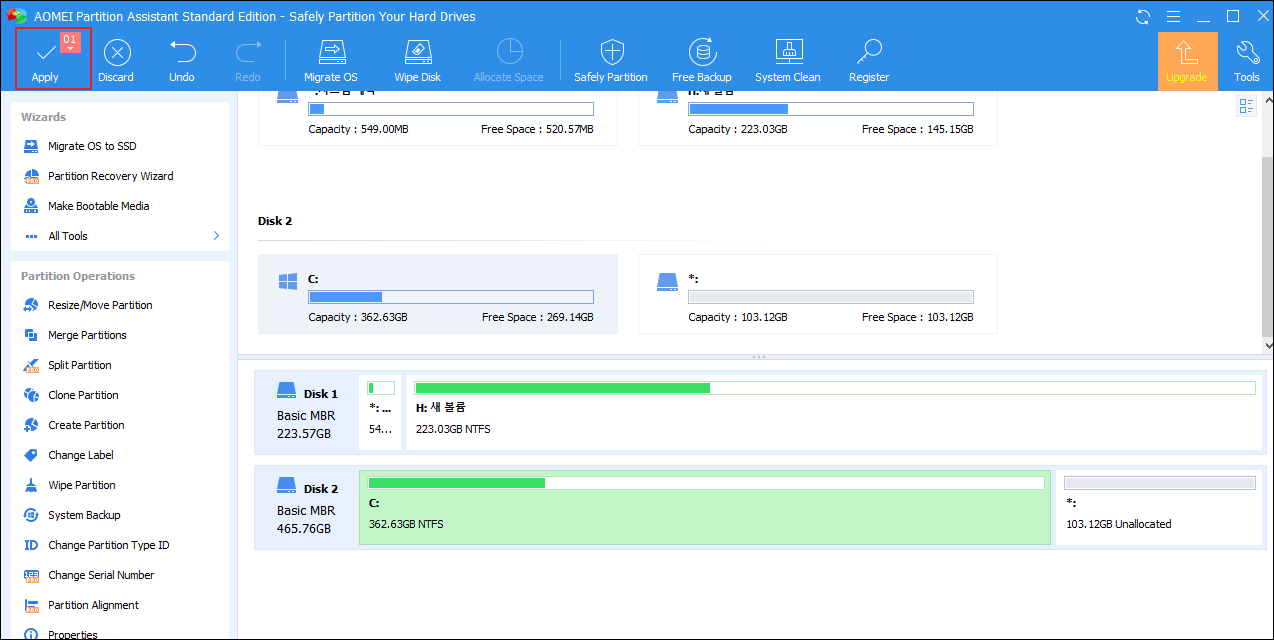Click the Wizards section header
1274x640 pixels.
[43, 117]
